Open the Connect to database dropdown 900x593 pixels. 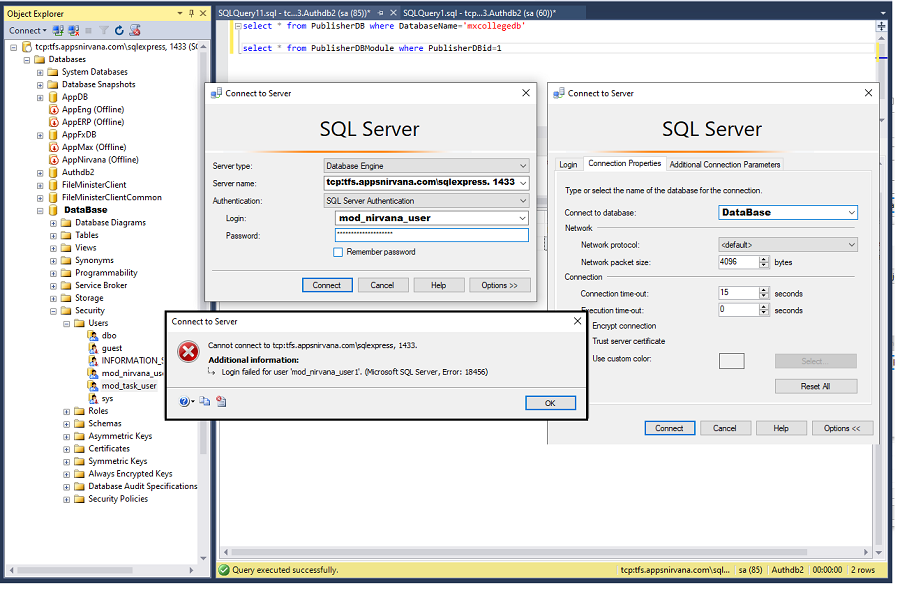852,213
